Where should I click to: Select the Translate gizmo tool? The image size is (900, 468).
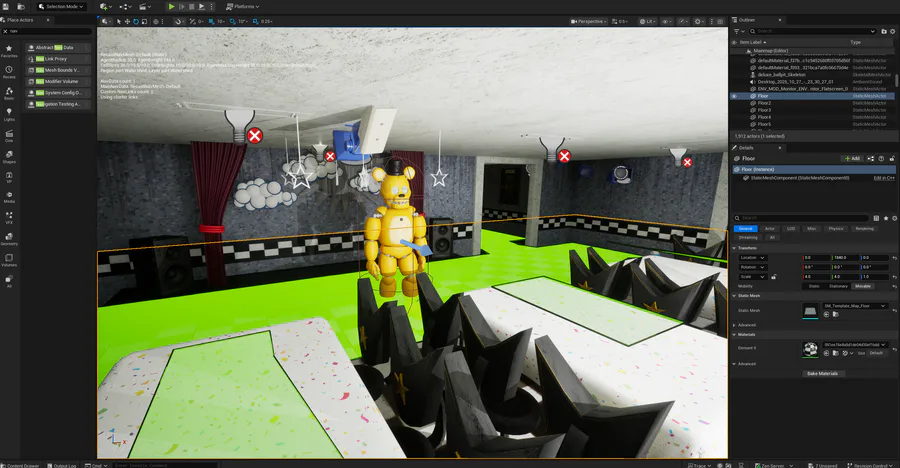pos(127,21)
